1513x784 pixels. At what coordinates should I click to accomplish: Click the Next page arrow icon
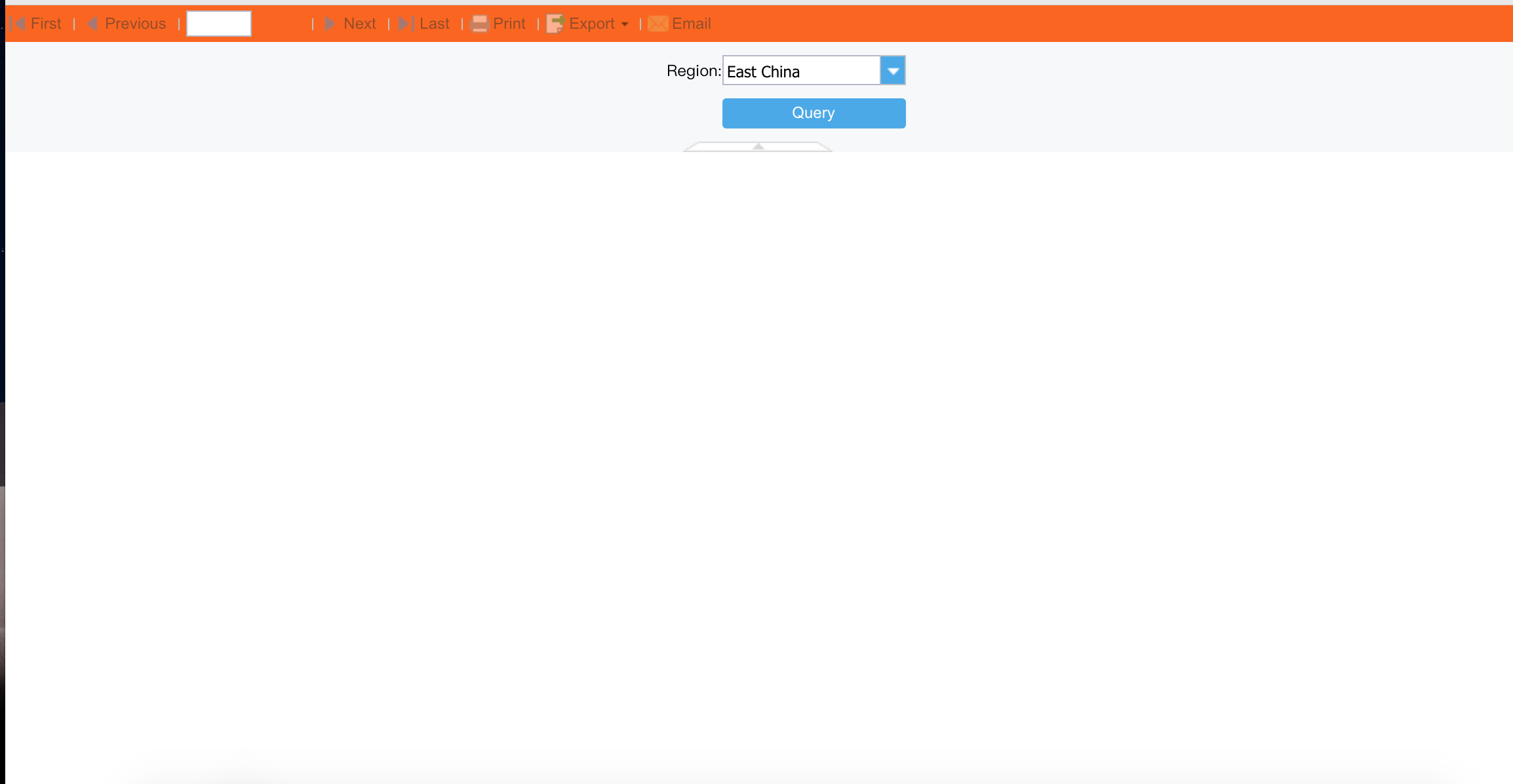click(330, 24)
